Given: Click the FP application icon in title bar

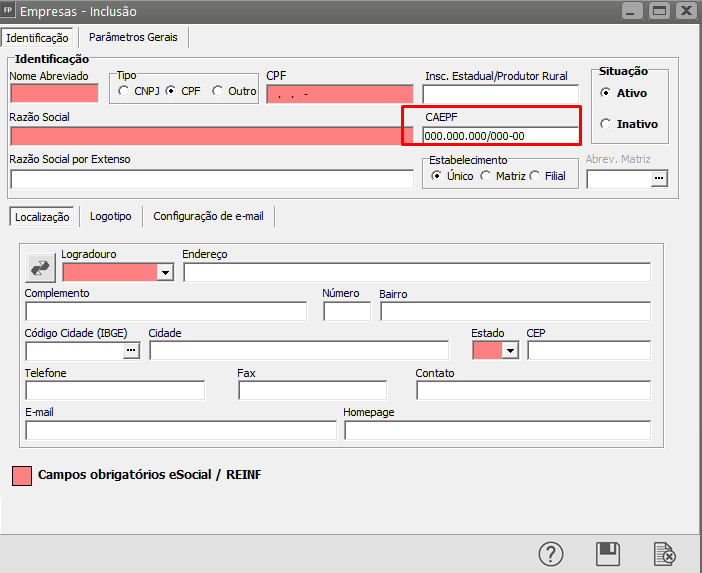Looking at the screenshot, I should [10, 11].
